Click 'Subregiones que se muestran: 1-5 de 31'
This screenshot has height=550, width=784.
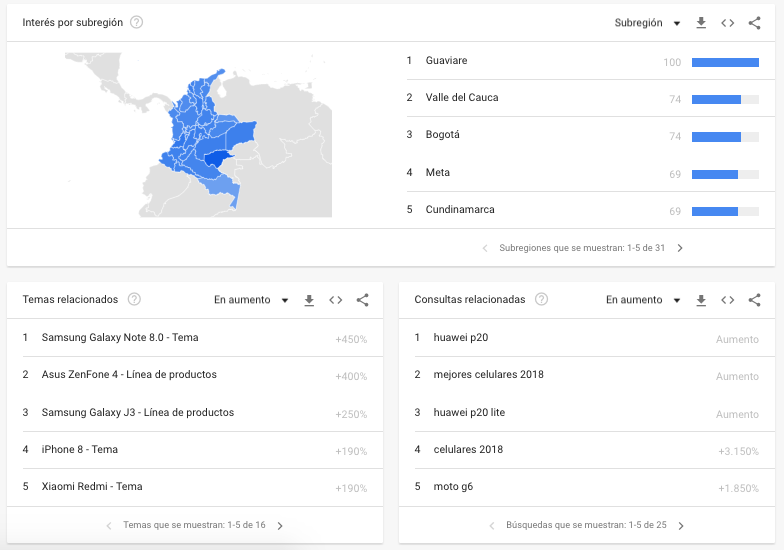[582, 248]
